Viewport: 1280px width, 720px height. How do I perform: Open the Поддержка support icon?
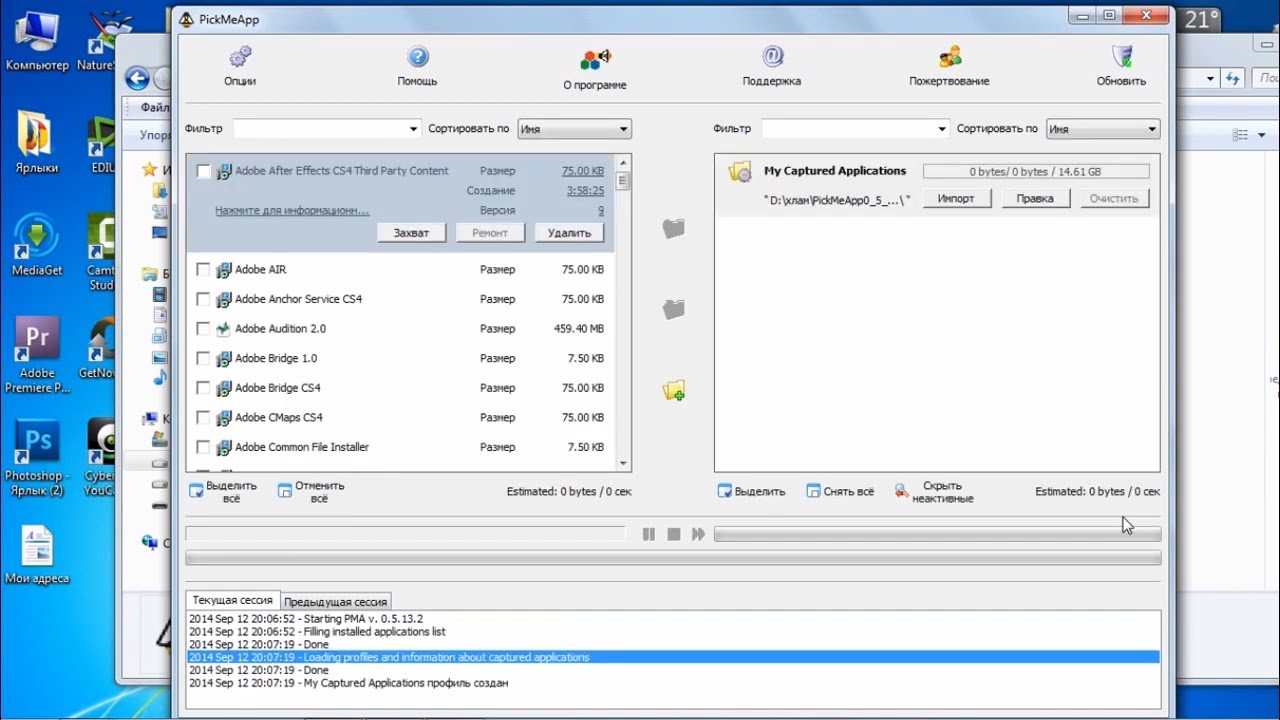pyautogui.click(x=772, y=57)
